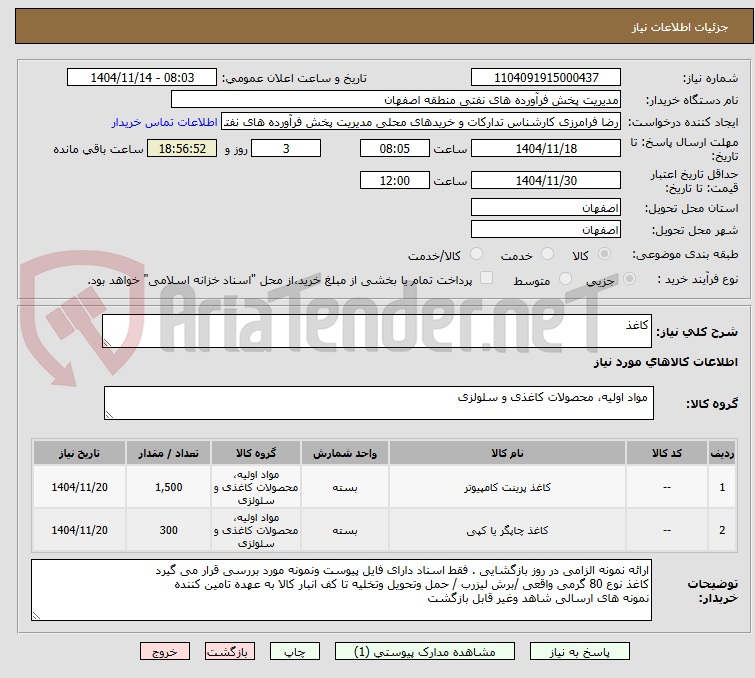
Task: Click quantity cell 300
Action: click(169, 530)
